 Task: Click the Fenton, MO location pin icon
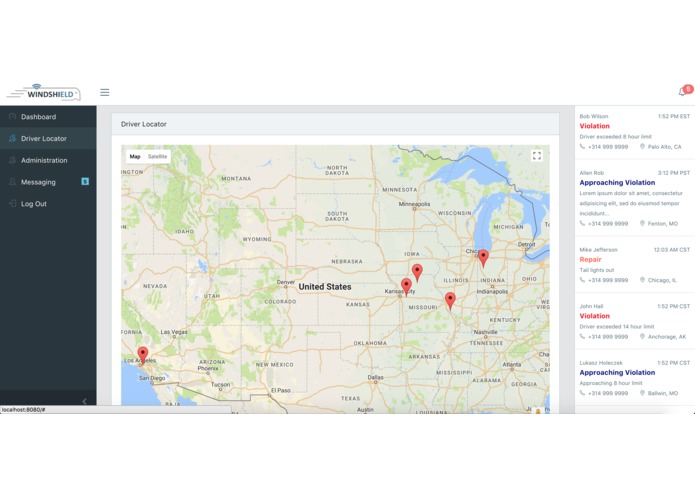[642, 223]
